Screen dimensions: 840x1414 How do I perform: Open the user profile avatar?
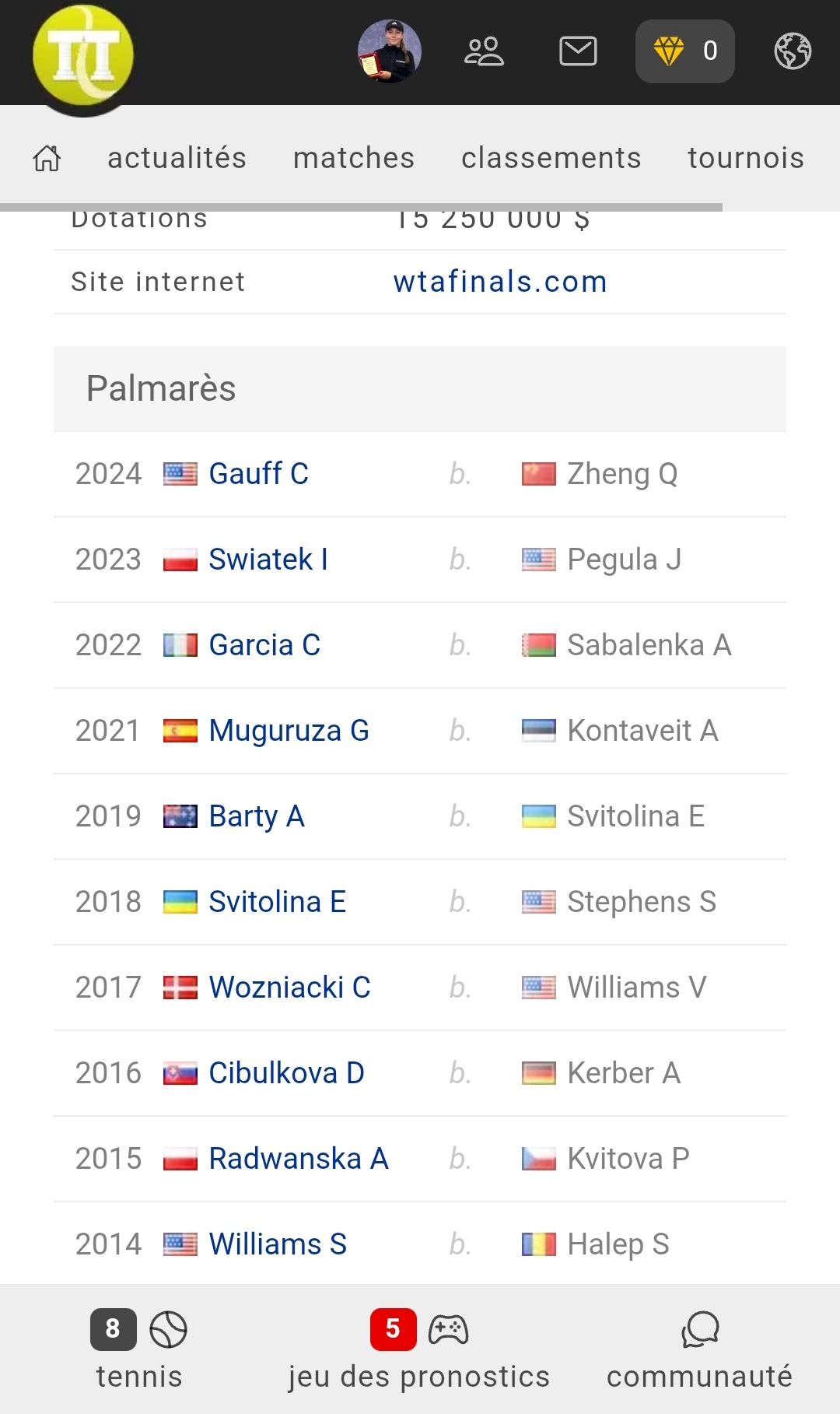(390, 51)
